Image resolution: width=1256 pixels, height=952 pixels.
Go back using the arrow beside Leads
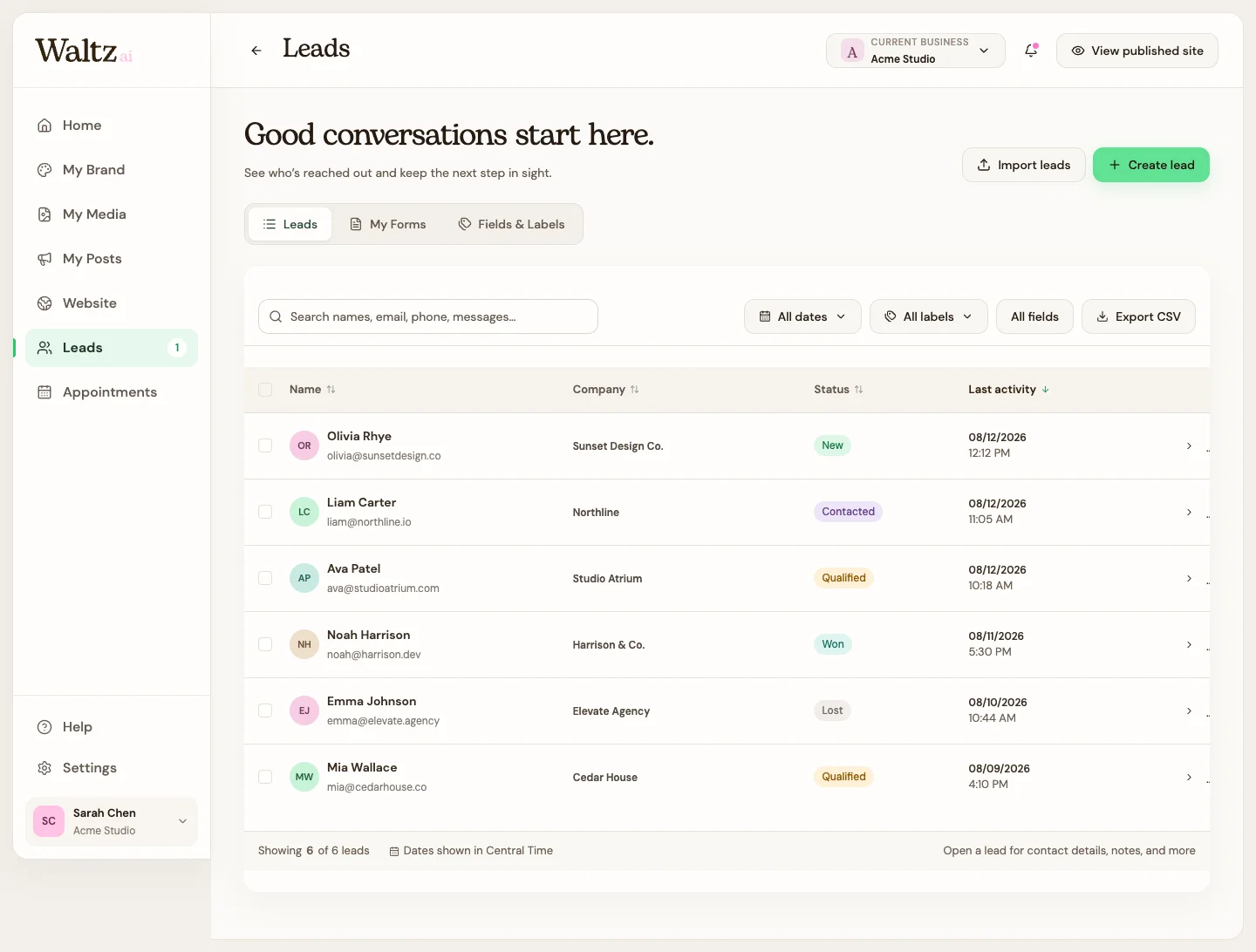(256, 51)
